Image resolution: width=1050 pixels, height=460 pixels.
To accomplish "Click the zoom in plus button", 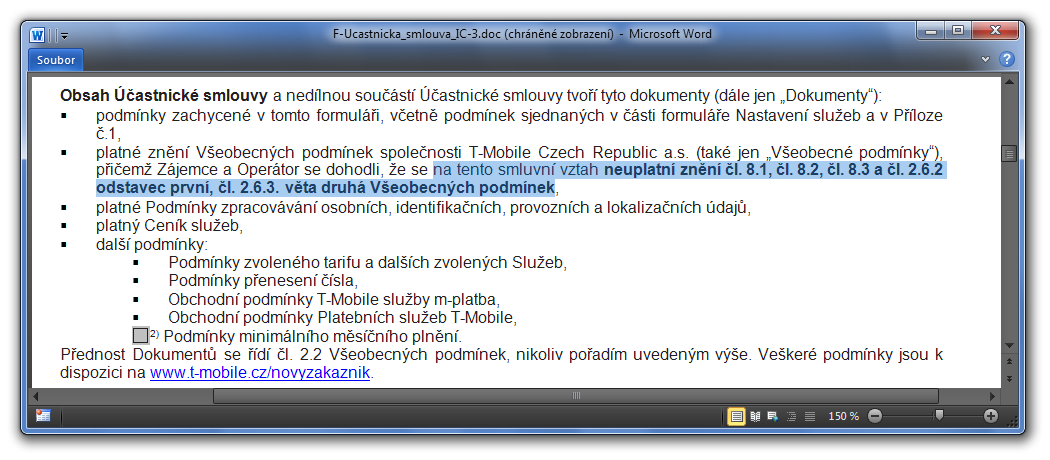I will [991, 416].
